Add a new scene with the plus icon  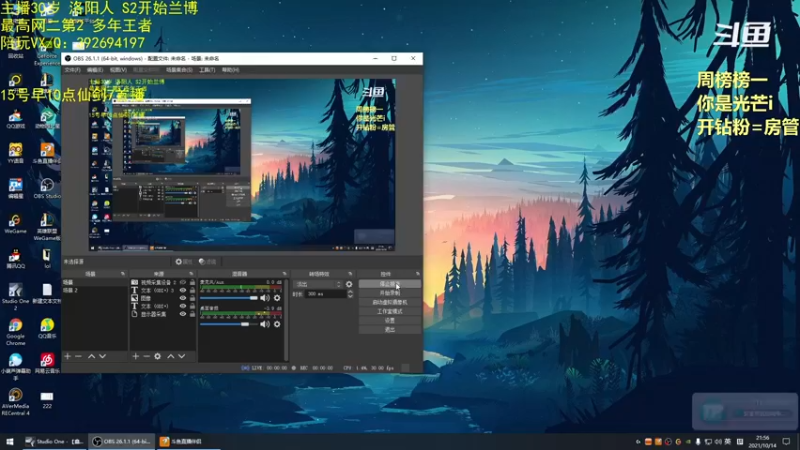(67, 356)
